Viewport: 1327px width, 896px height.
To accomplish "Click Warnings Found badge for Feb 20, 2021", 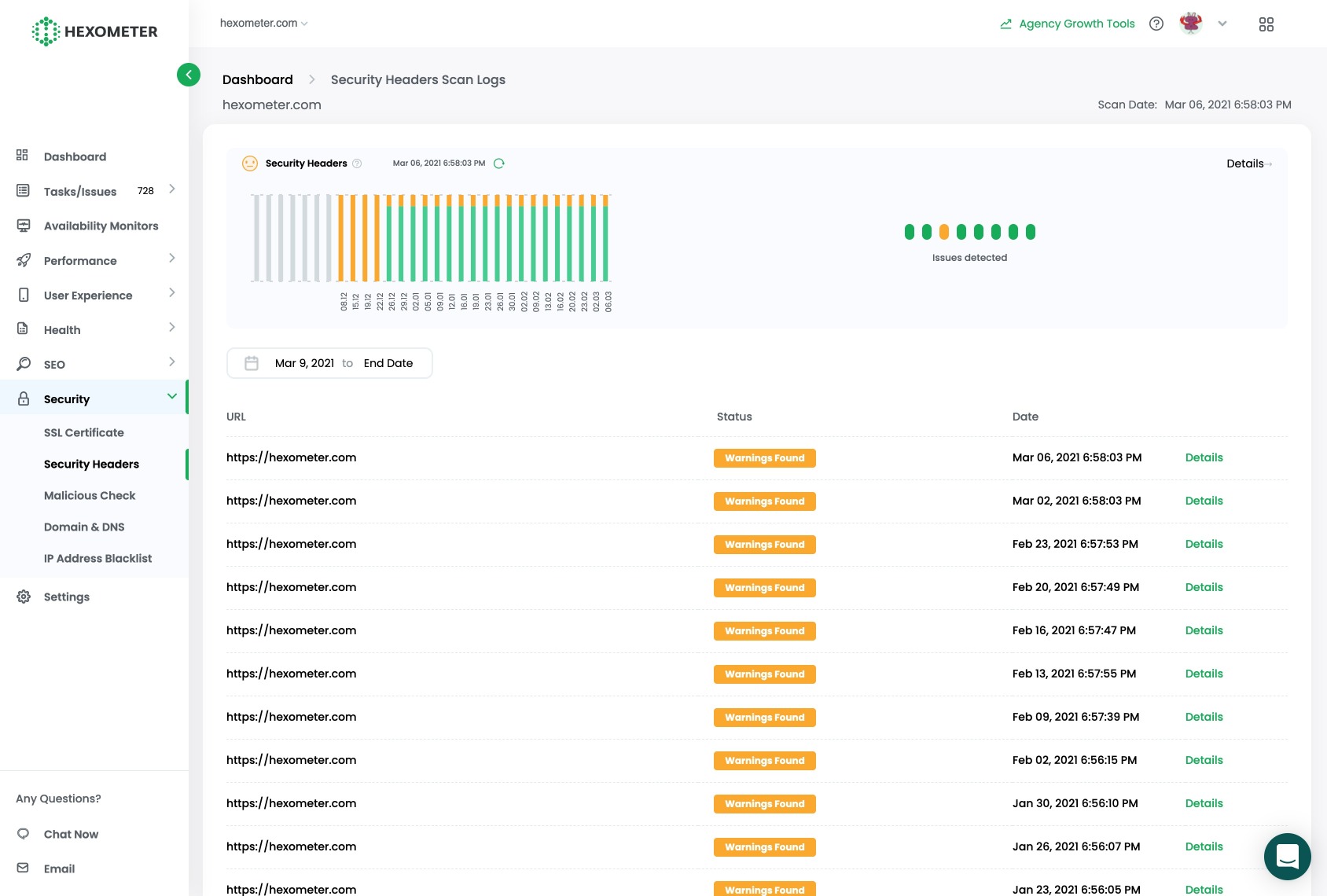I will [x=765, y=588].
